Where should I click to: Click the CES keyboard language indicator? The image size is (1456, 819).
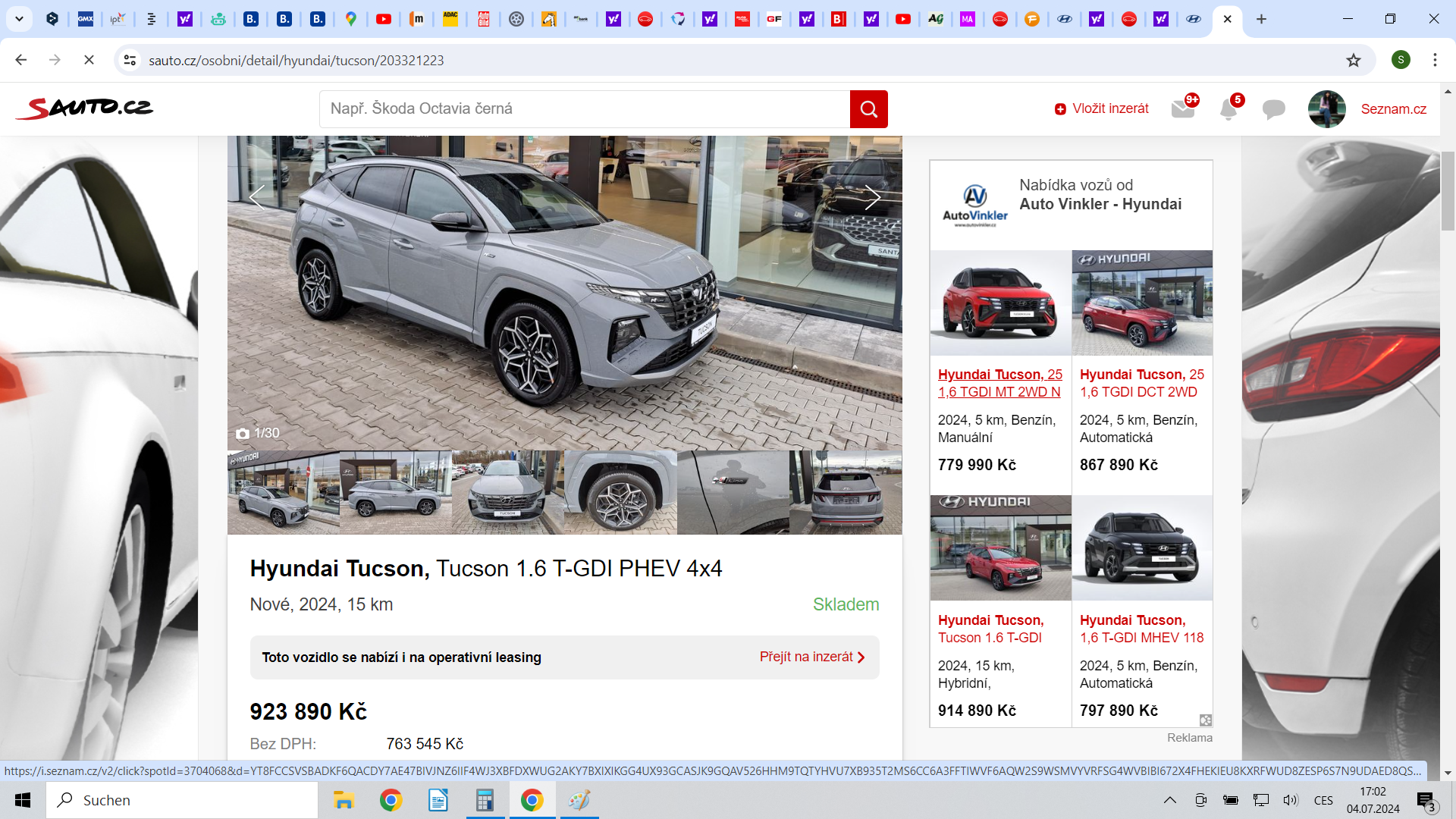coord(1323,800)
